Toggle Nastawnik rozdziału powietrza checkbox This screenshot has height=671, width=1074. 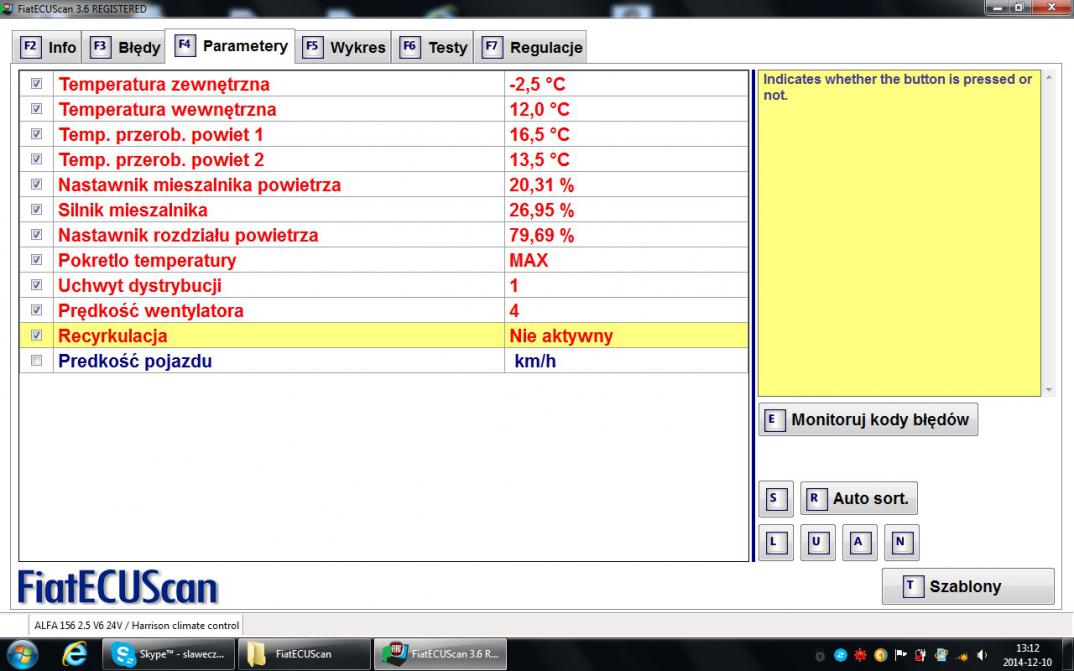(x=36, y=235)
